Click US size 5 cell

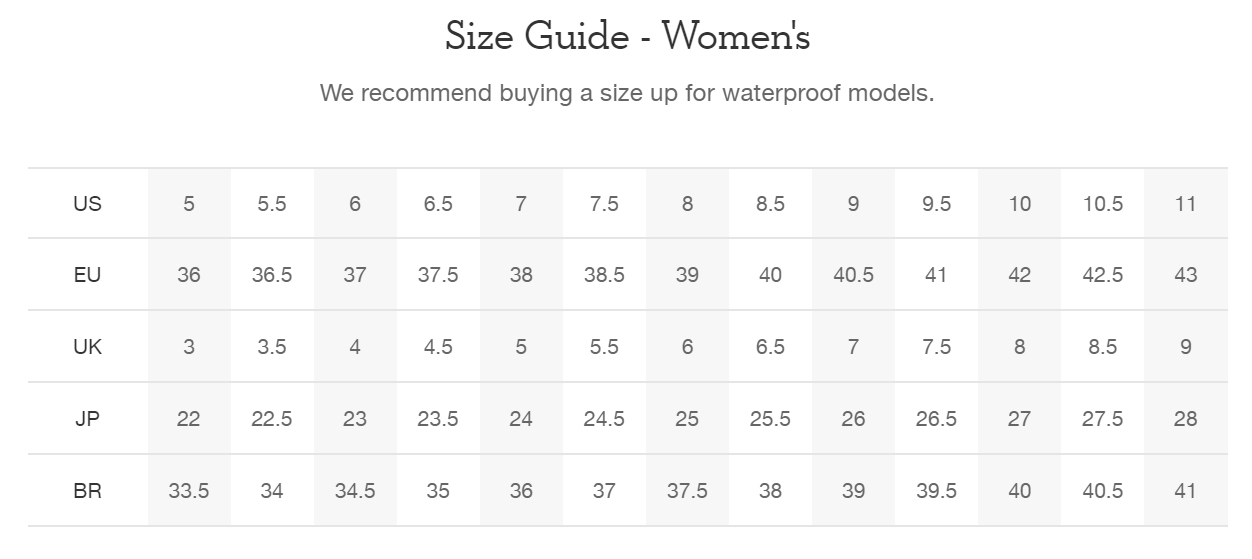point(189,204)
